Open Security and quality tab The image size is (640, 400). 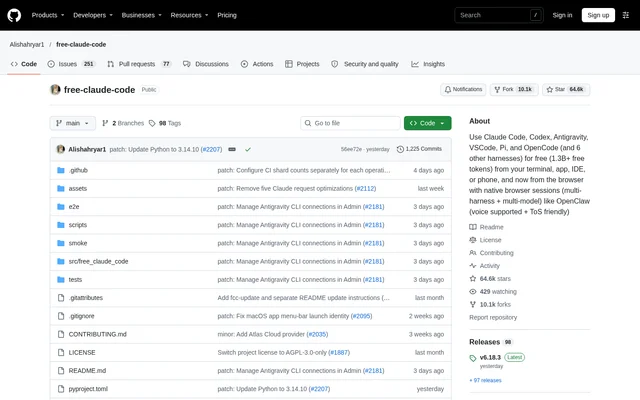pos(364,64)
